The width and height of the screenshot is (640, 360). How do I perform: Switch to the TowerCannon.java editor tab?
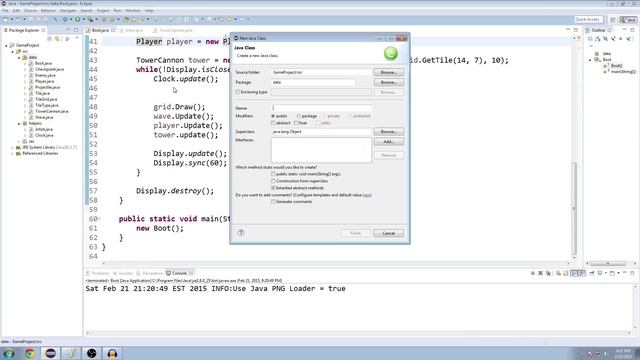coord(173,30)
